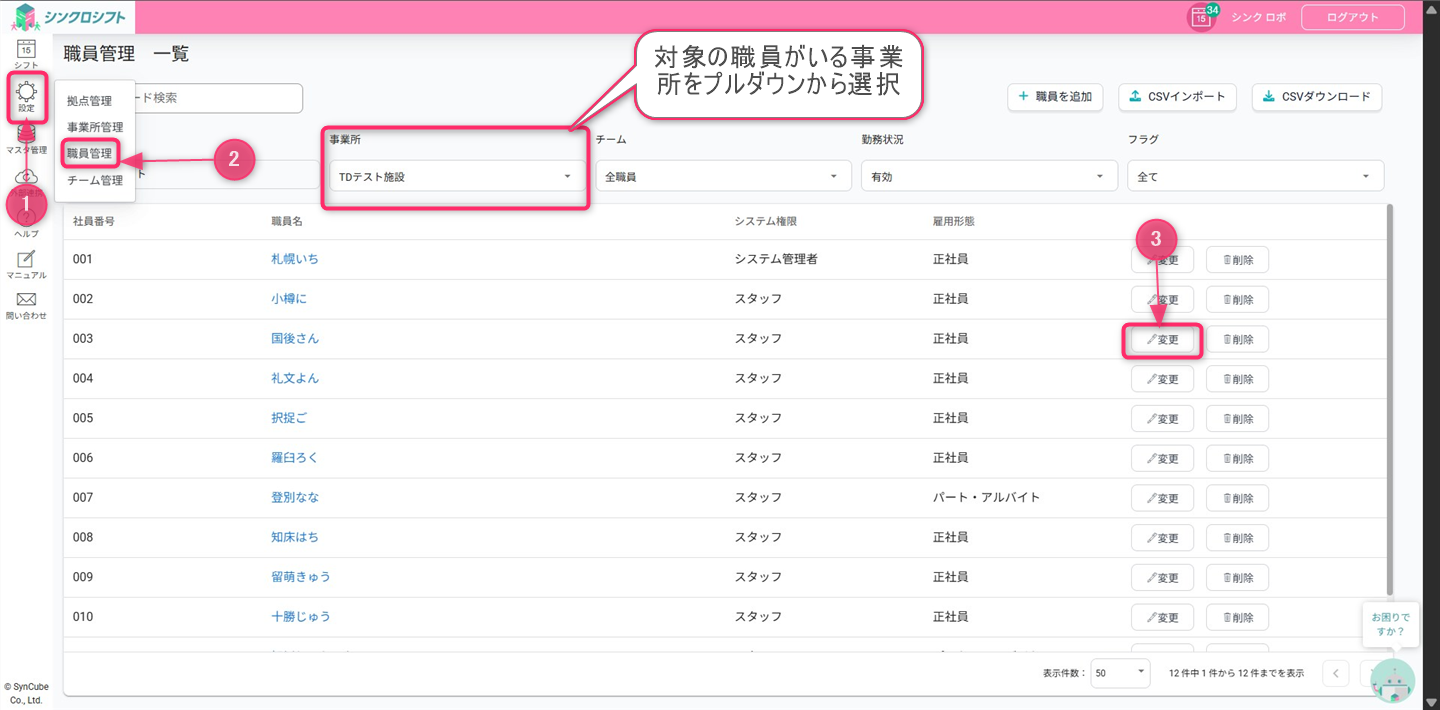Click 削除 for 羅臼ろく
This screenshot has width=1440, height=710.
click(x=1237, y=458)
